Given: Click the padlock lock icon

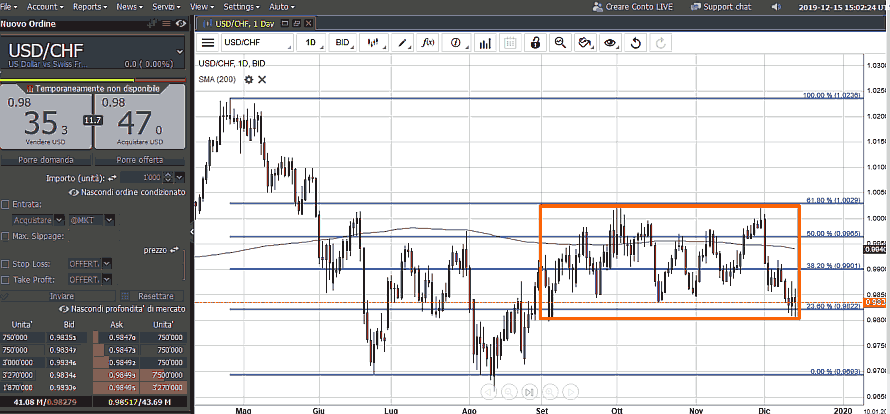Looking at the screenshot, I should [535, 43].
